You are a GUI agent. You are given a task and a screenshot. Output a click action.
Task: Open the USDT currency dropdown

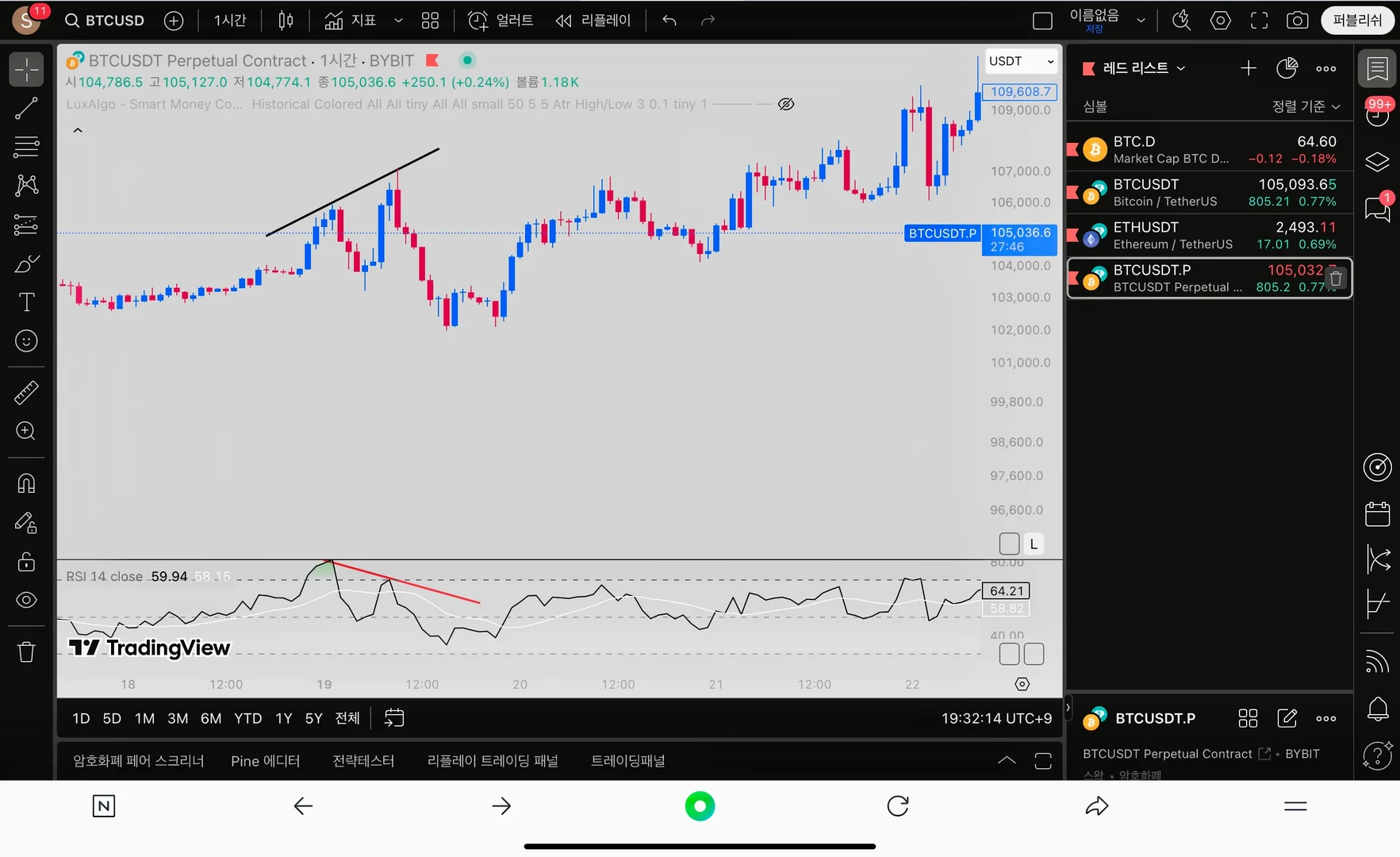click(x=1021, y=61)
